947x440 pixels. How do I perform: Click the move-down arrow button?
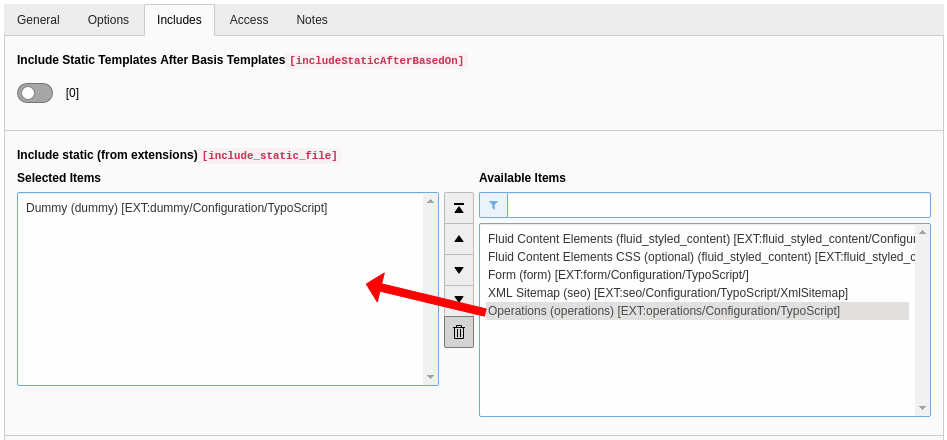[x=459, y=270]
